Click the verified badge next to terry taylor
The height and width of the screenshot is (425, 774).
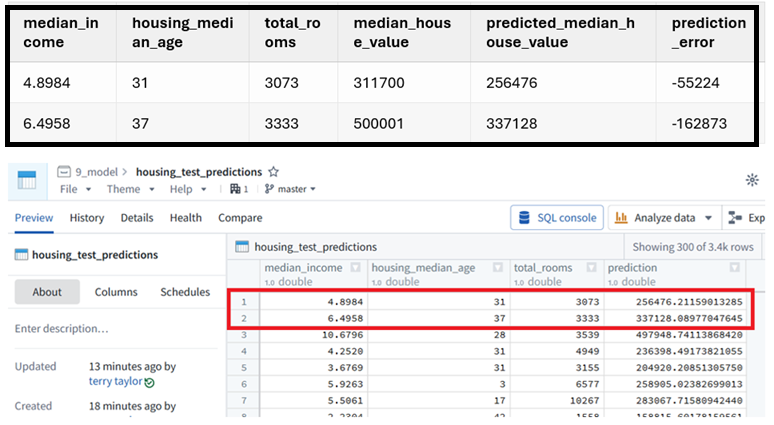[x=150, y=383]
